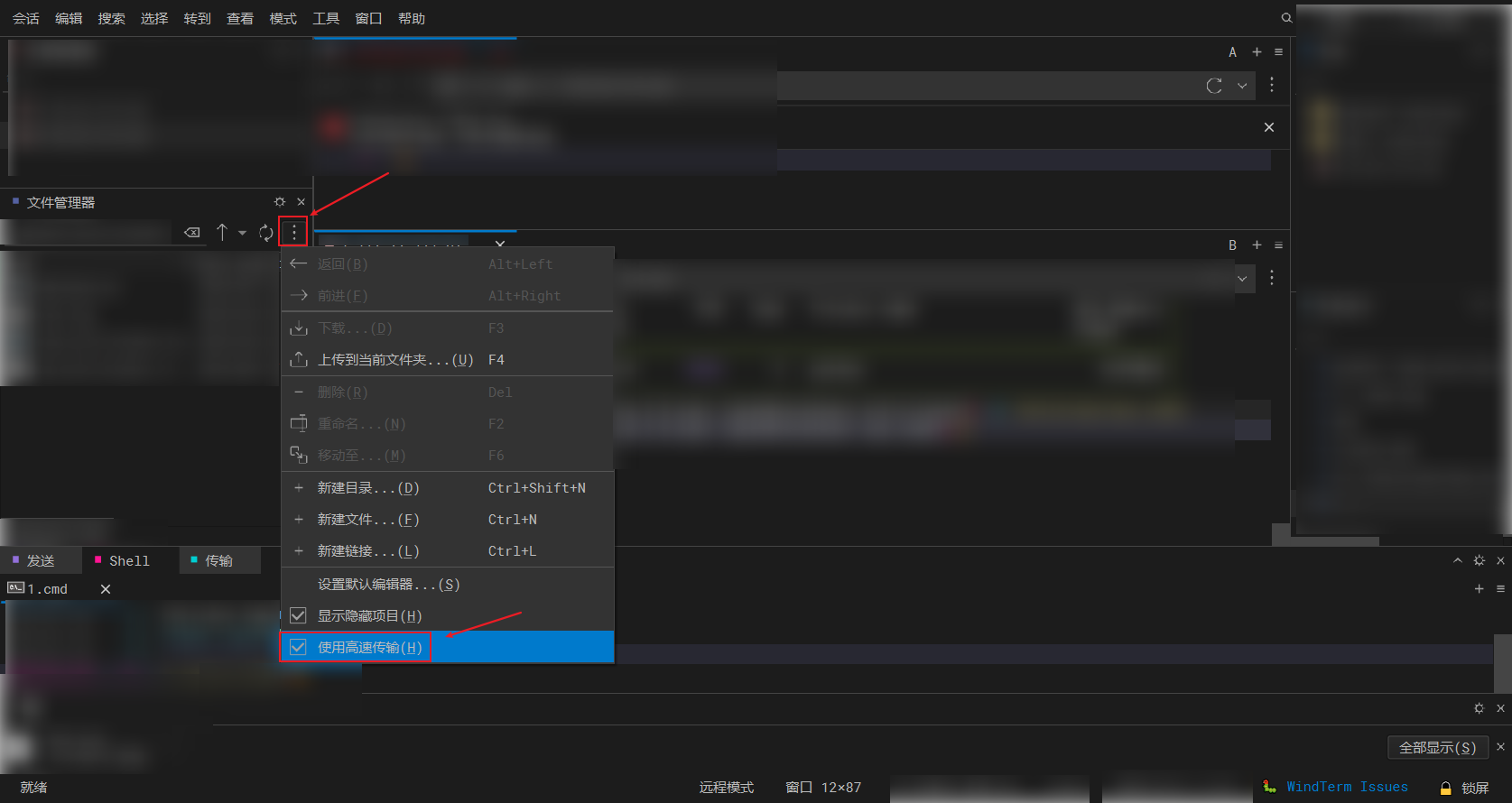Add new tab in group B
This screenshot has height=803, width=1512.
point(1257,245)
